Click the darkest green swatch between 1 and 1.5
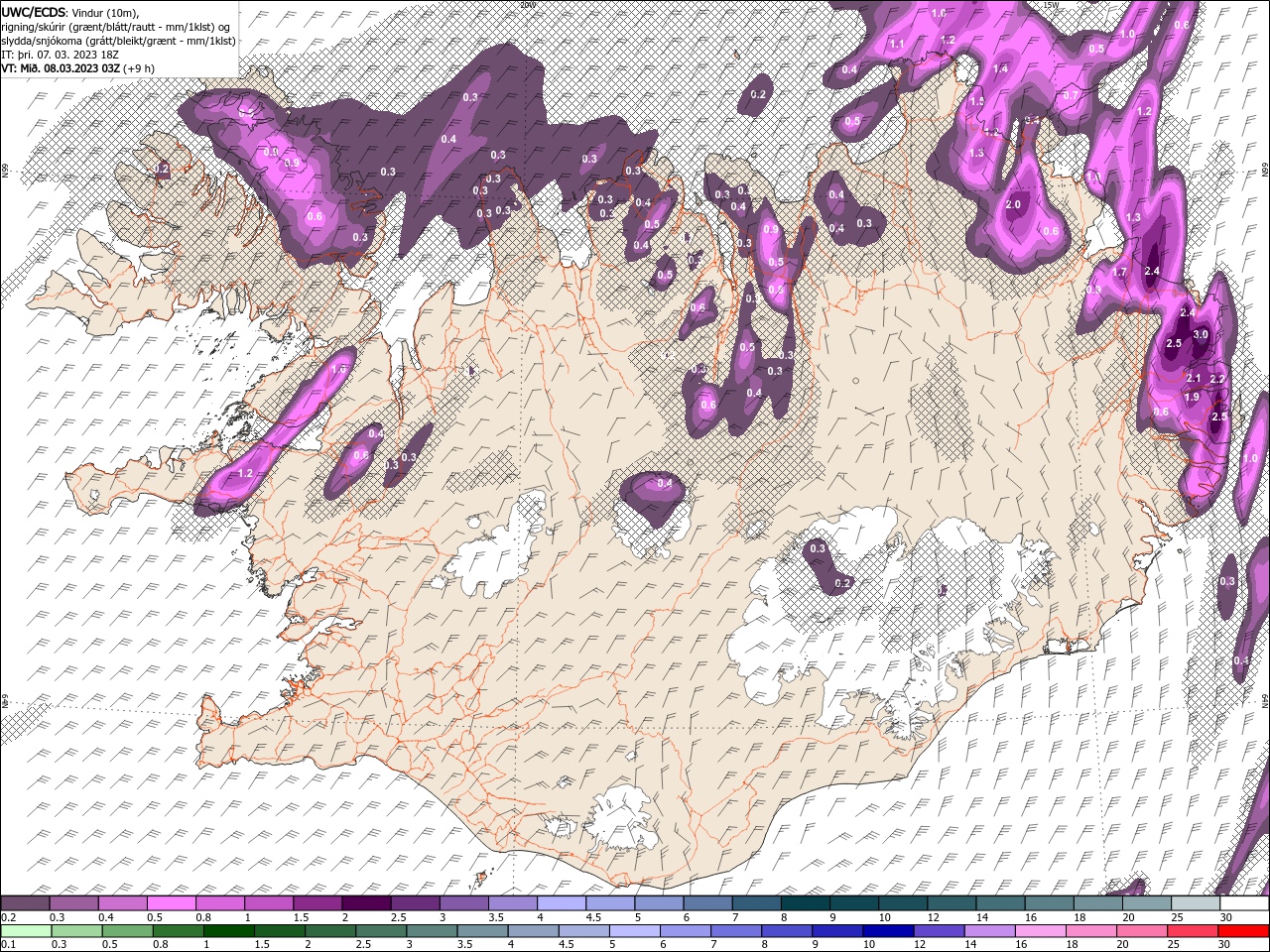Viewport: 1270px width, 952px height. pyautogui.click(x=229, y=931)
